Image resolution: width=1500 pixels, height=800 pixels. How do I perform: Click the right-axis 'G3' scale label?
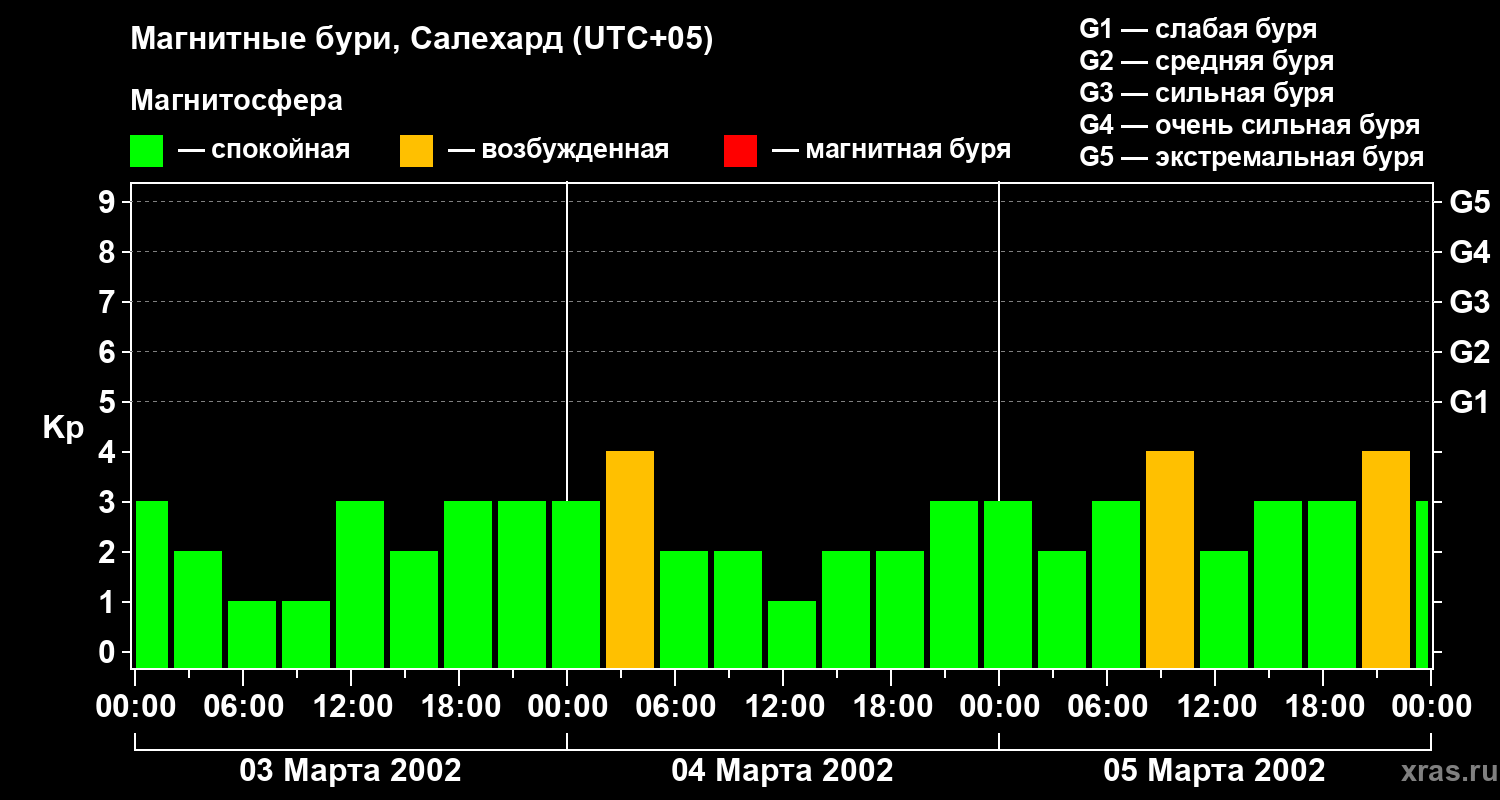[1469, 302]
